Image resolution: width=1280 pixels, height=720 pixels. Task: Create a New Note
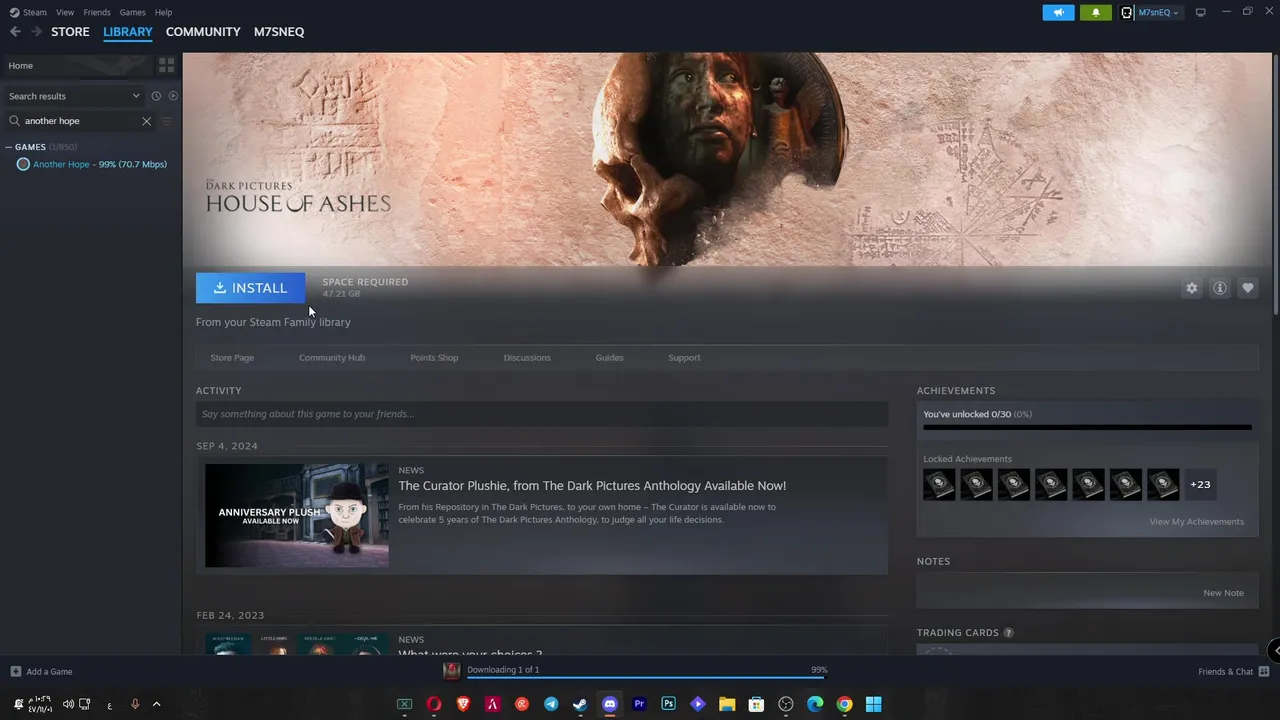click(x=1223, y=593)
